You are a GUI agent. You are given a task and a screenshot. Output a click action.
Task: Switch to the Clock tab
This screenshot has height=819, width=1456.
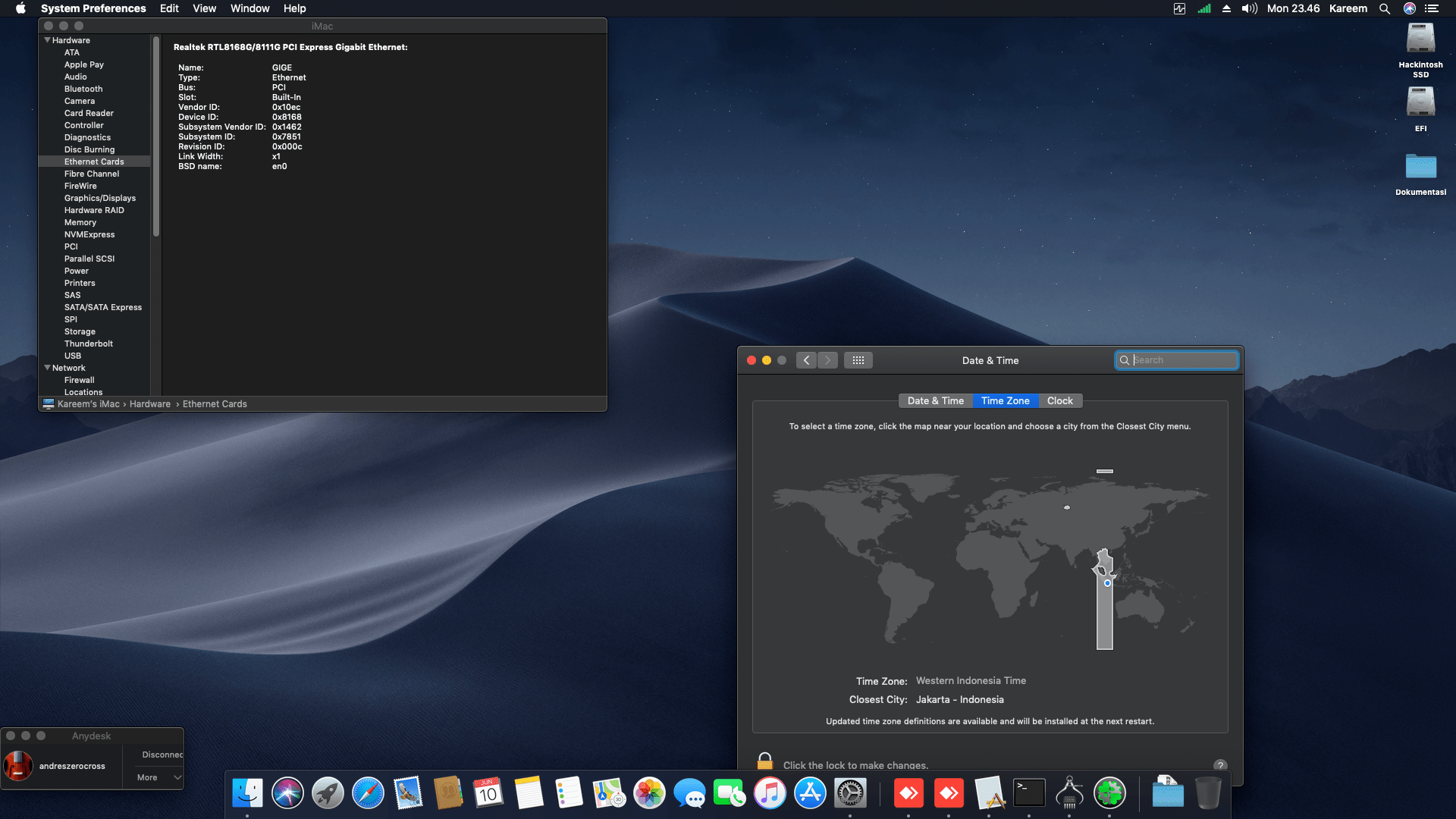(x=1059, y=400)
